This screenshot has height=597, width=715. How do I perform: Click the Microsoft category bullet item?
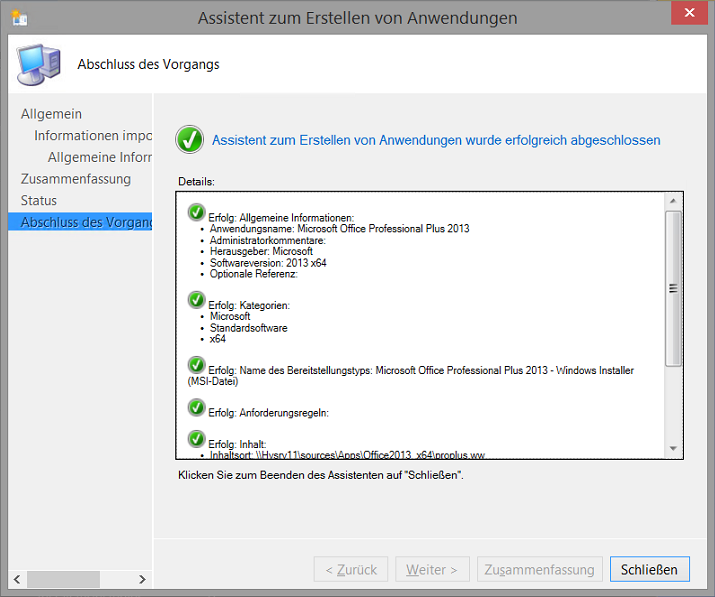click(230, 316)
